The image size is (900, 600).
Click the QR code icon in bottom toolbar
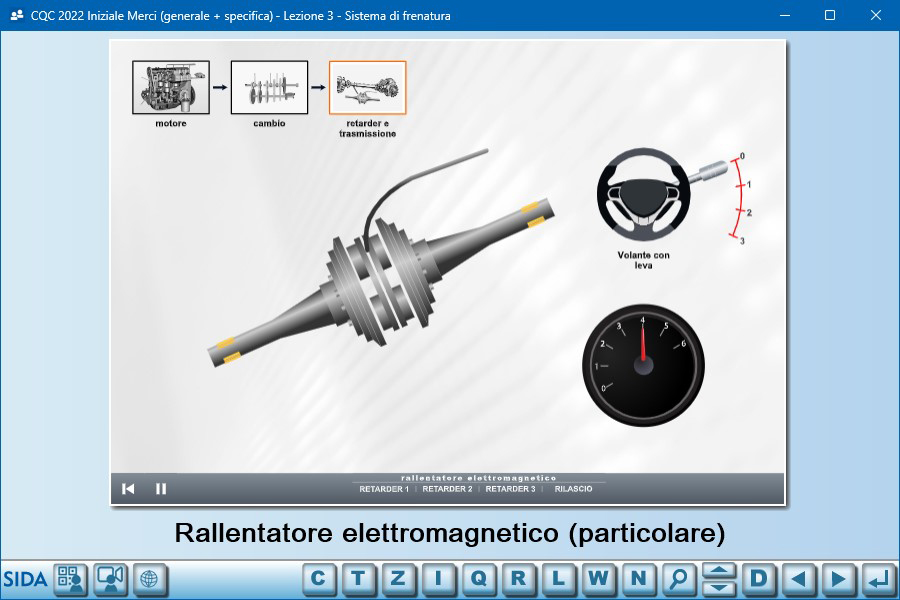70,578
